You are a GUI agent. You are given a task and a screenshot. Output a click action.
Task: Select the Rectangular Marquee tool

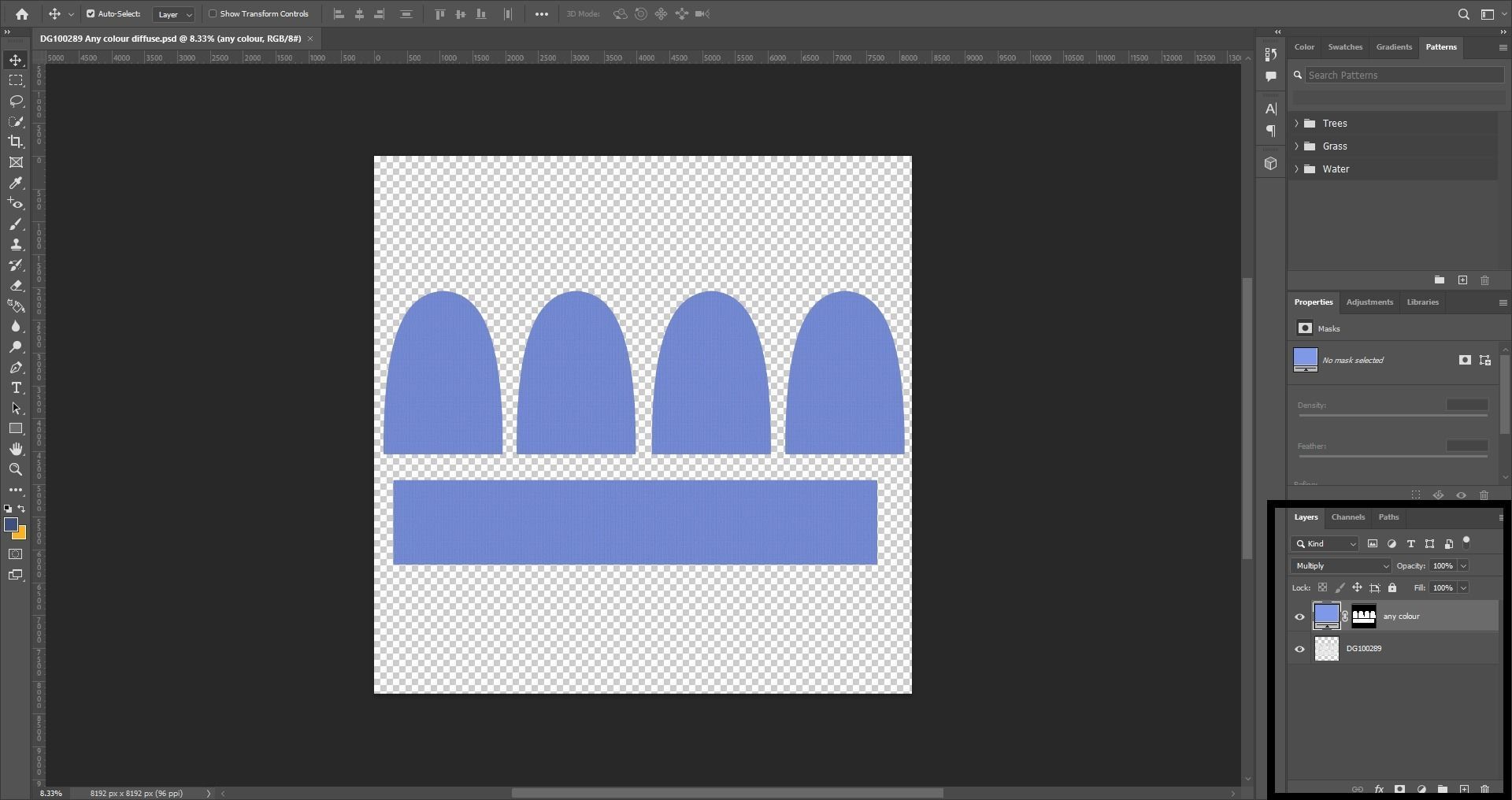point(16,80)
